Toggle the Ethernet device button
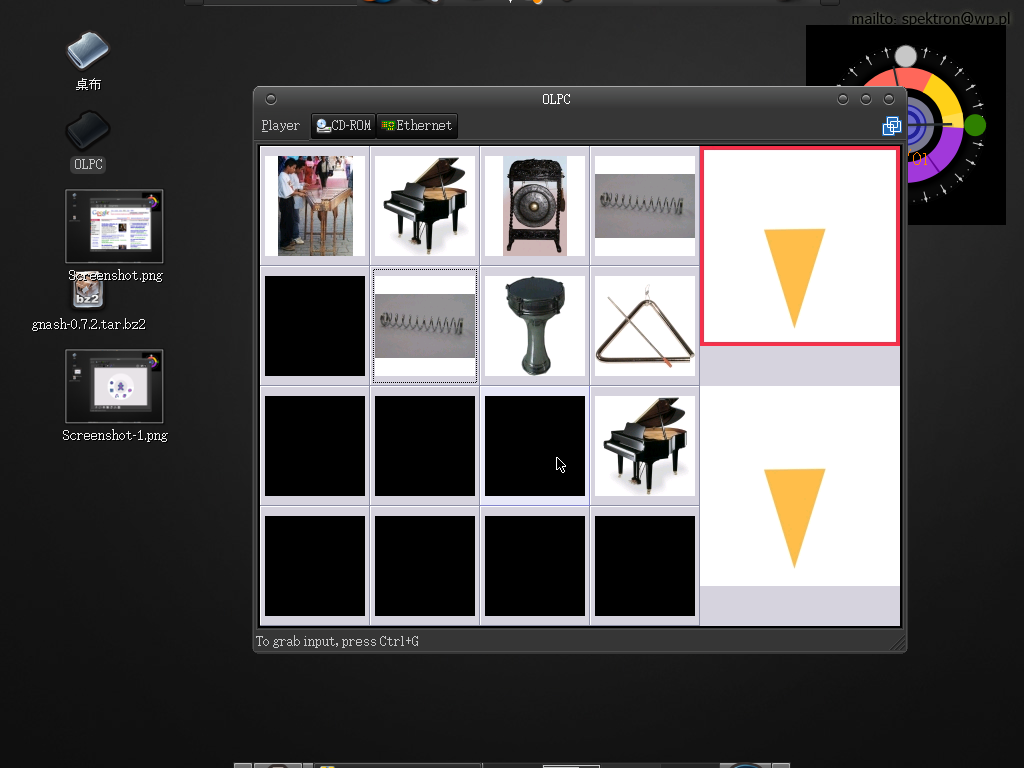This screenshot has height=768, width=1024. point(417,126)
